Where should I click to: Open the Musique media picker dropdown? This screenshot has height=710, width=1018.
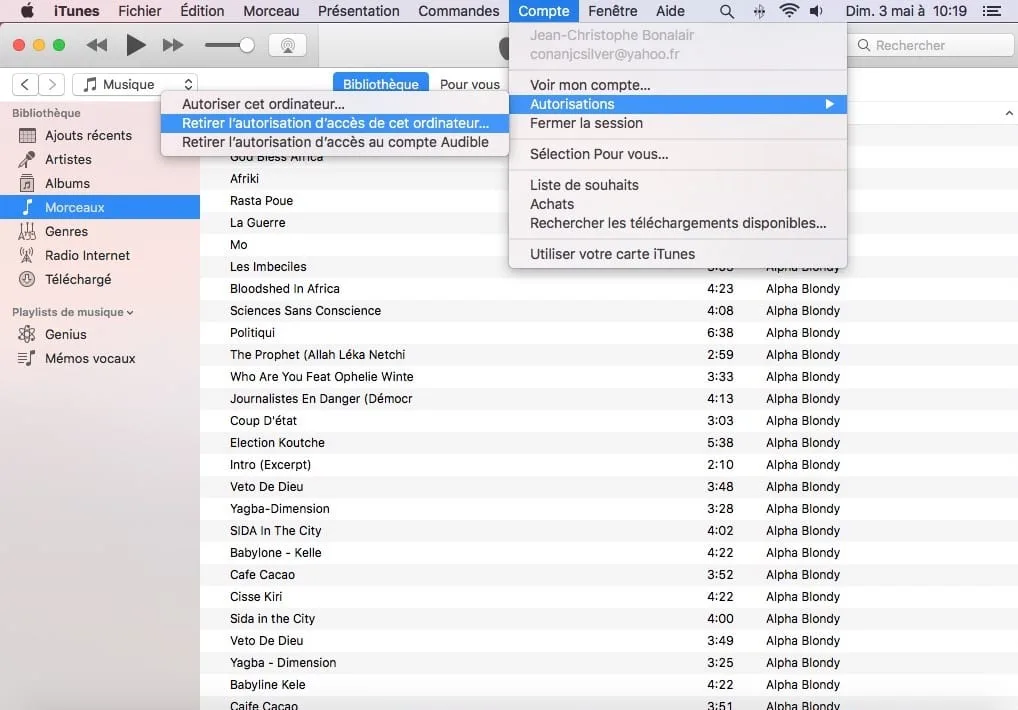point(134,84)
